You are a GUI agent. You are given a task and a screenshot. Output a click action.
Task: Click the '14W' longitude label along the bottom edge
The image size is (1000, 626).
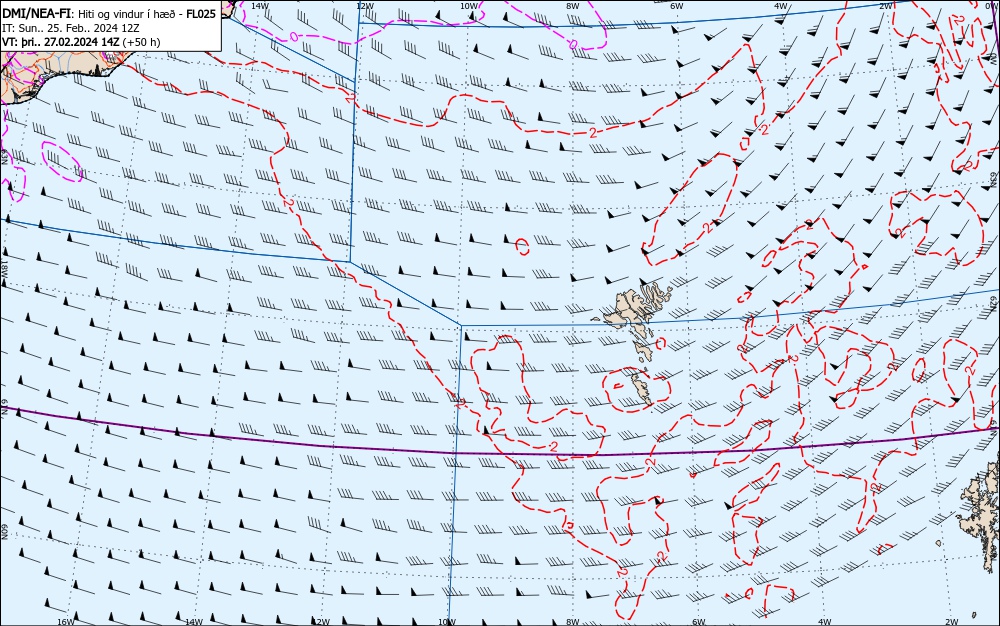[194, 622]
